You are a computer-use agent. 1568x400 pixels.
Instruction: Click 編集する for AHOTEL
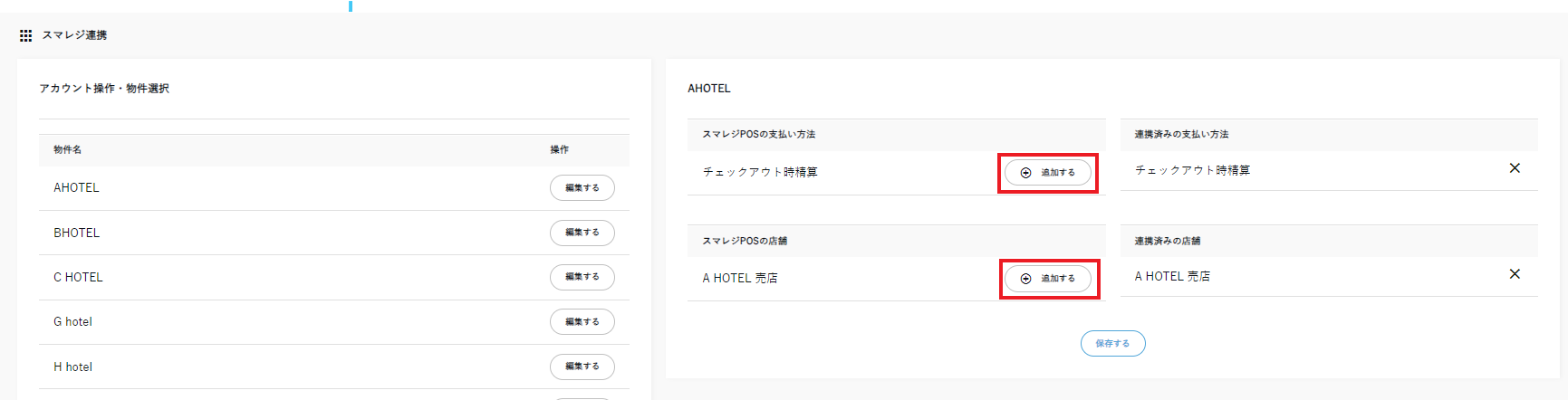(582, 188)
